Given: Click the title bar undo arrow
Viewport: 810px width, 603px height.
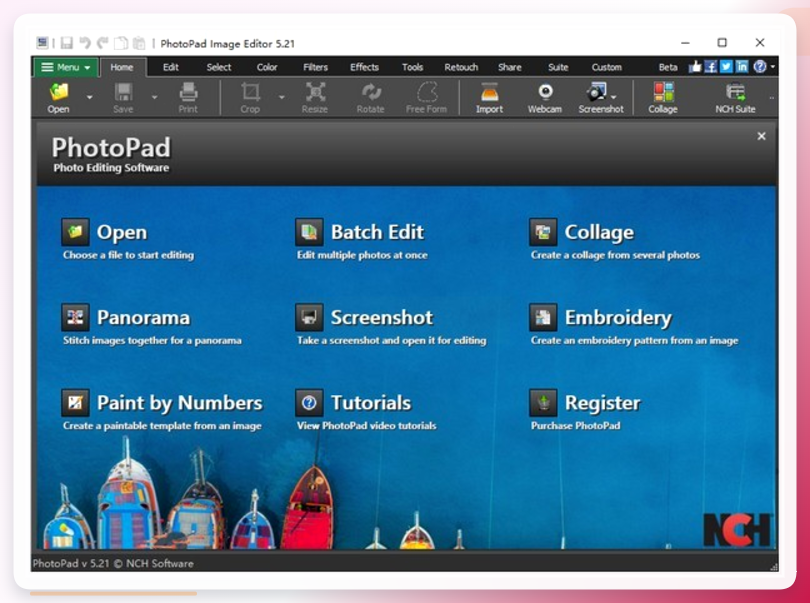Looking at the screenshot, I should tap(85, 43).
